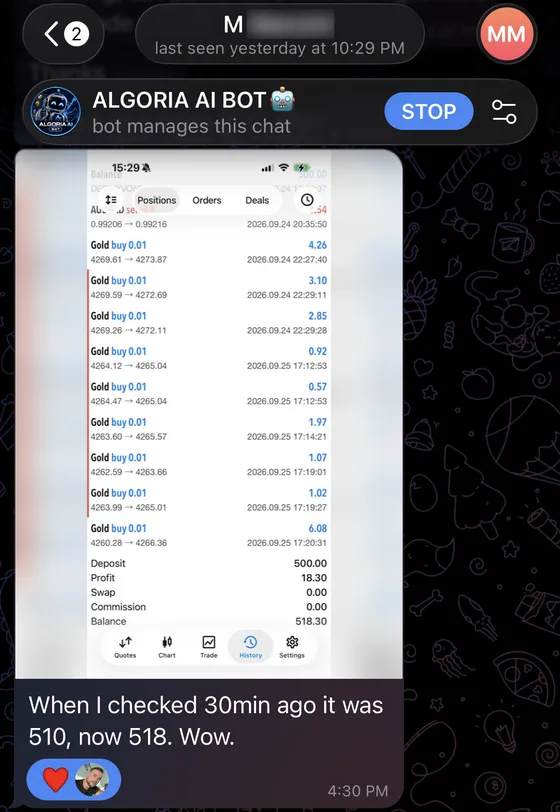Click the 4:30 PM message timestamp

(357, 791)
